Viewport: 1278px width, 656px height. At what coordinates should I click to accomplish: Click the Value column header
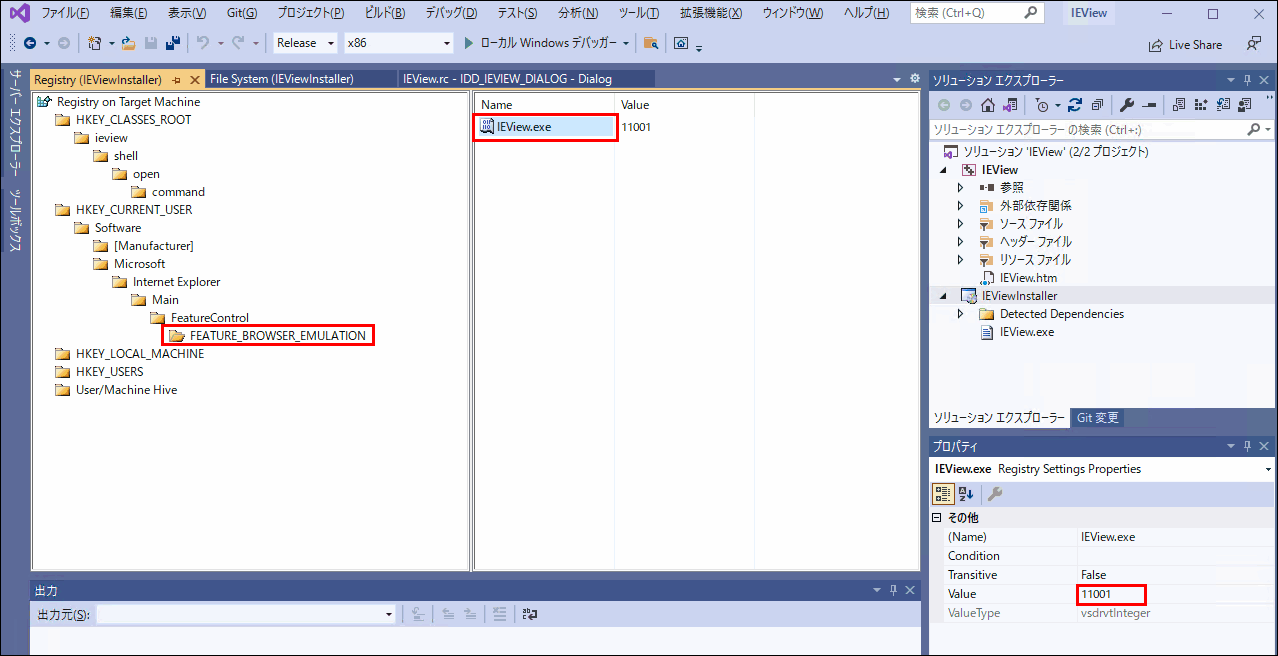click(x=684, y=105)
